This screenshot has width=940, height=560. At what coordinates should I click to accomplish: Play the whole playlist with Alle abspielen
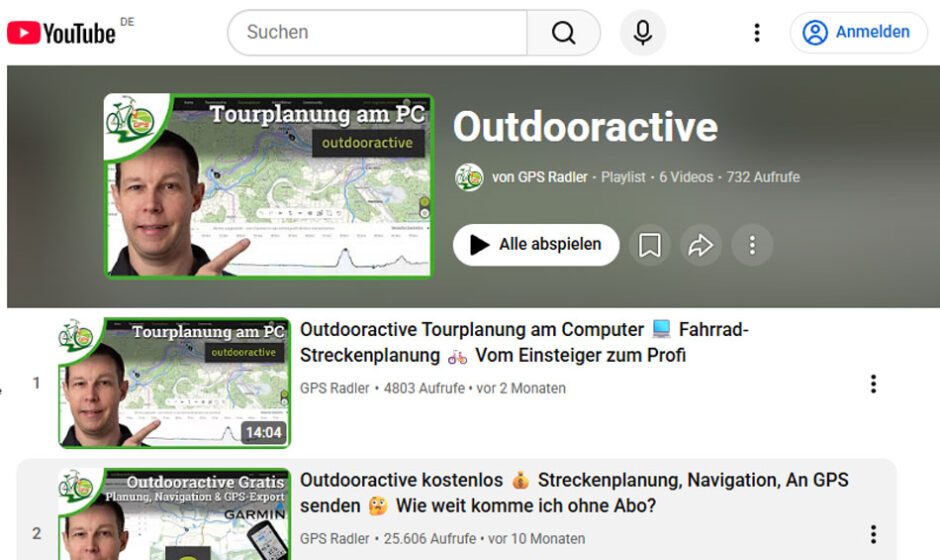pyautogui.click(x=536, y=245)
